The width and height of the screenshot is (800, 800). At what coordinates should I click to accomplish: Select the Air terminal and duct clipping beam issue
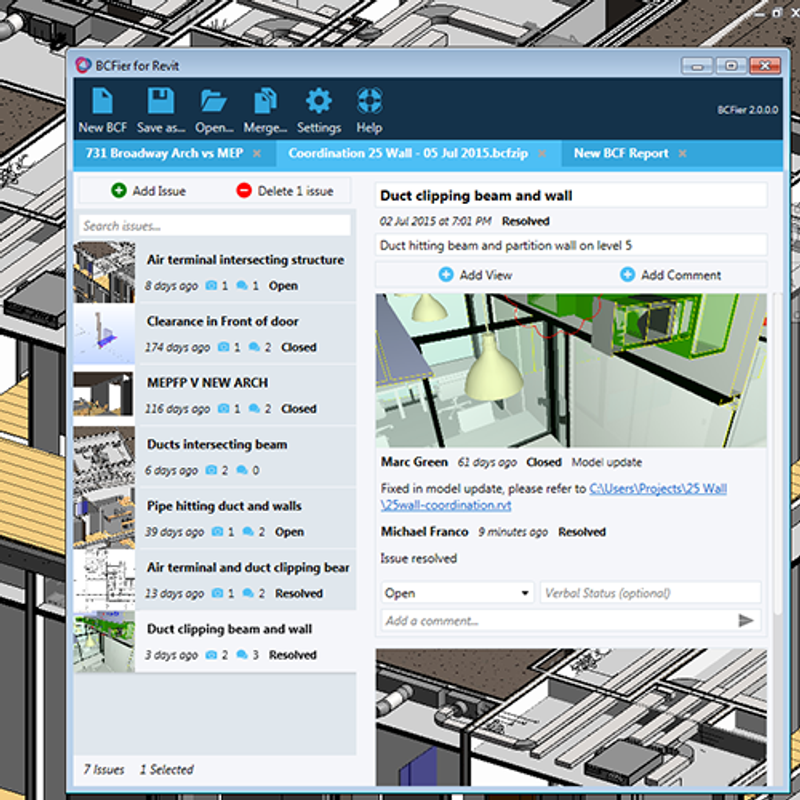pyautogui.click(x=215, y=580)
